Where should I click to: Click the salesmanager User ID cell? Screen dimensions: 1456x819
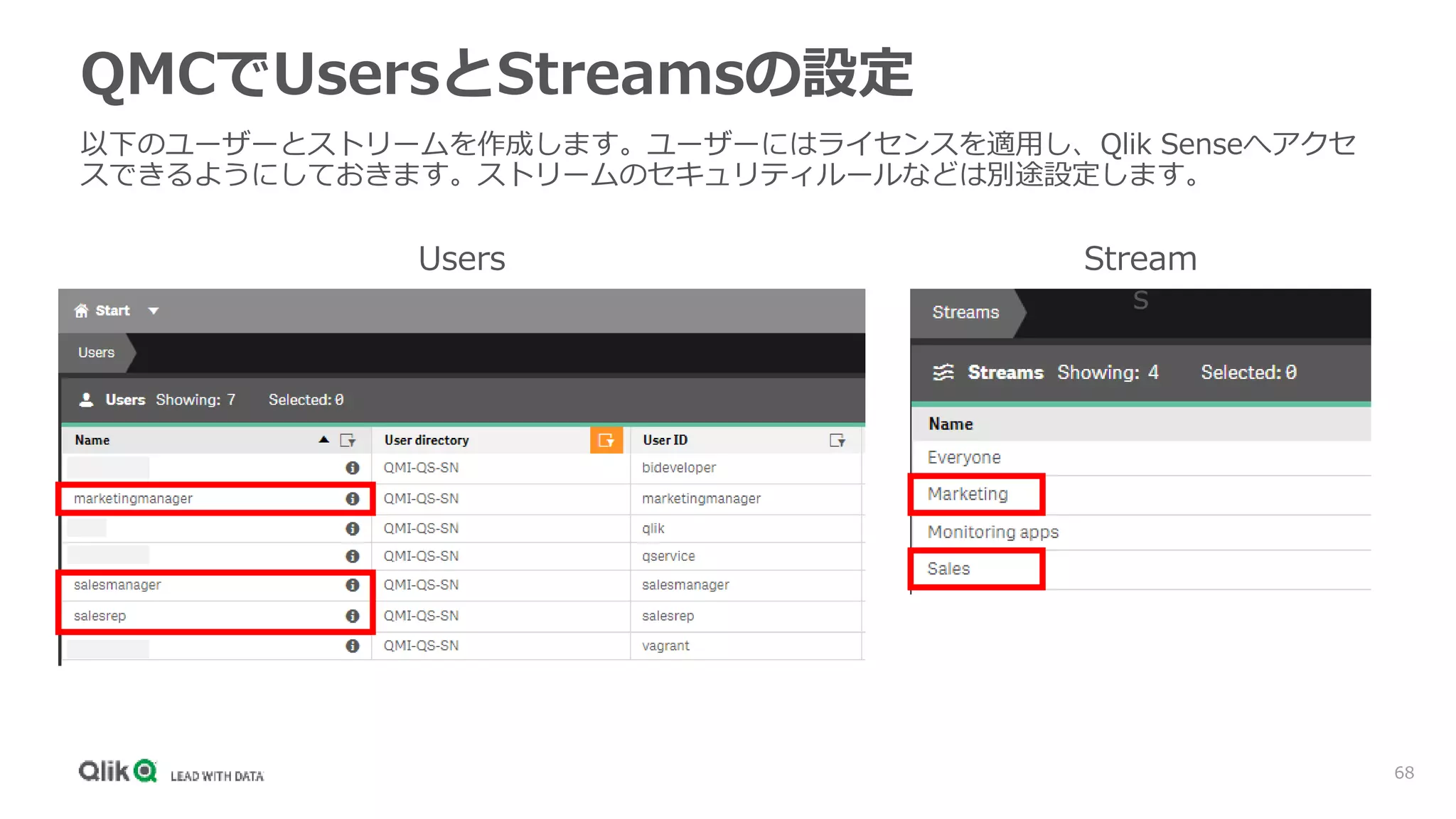685,584
